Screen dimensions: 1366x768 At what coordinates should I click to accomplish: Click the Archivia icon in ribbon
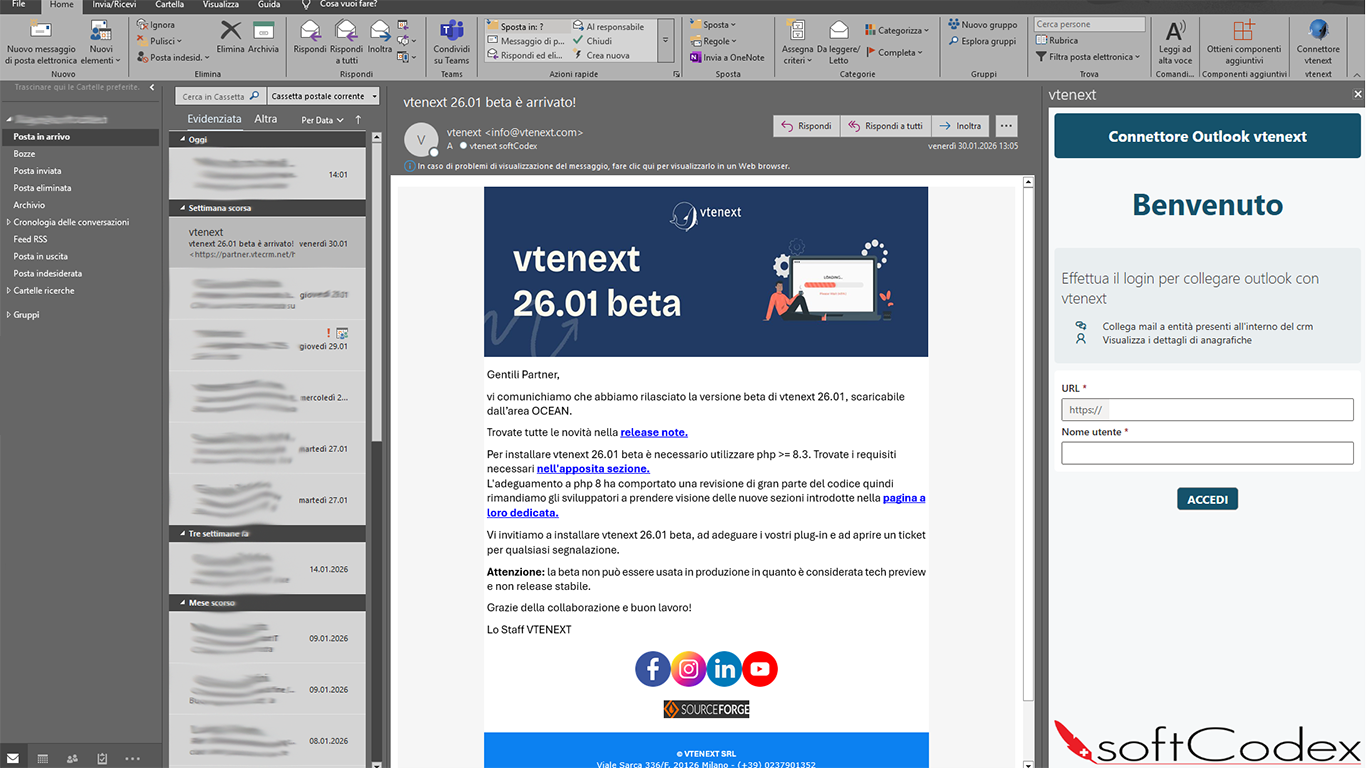click(x=264, y=29)
